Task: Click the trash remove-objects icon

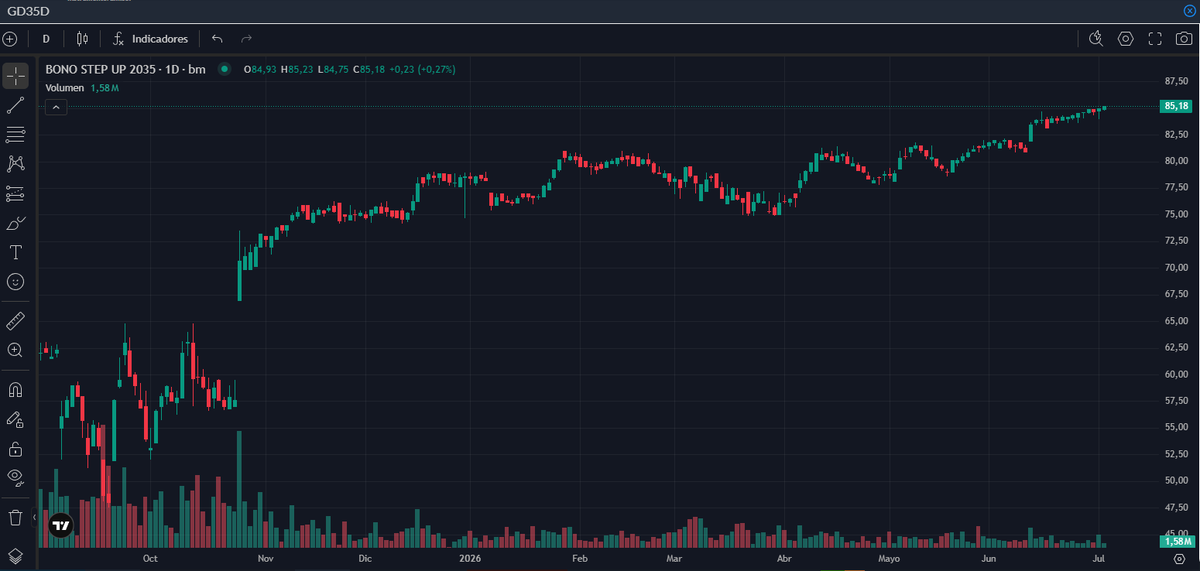Action: click(x=15, y=517)
